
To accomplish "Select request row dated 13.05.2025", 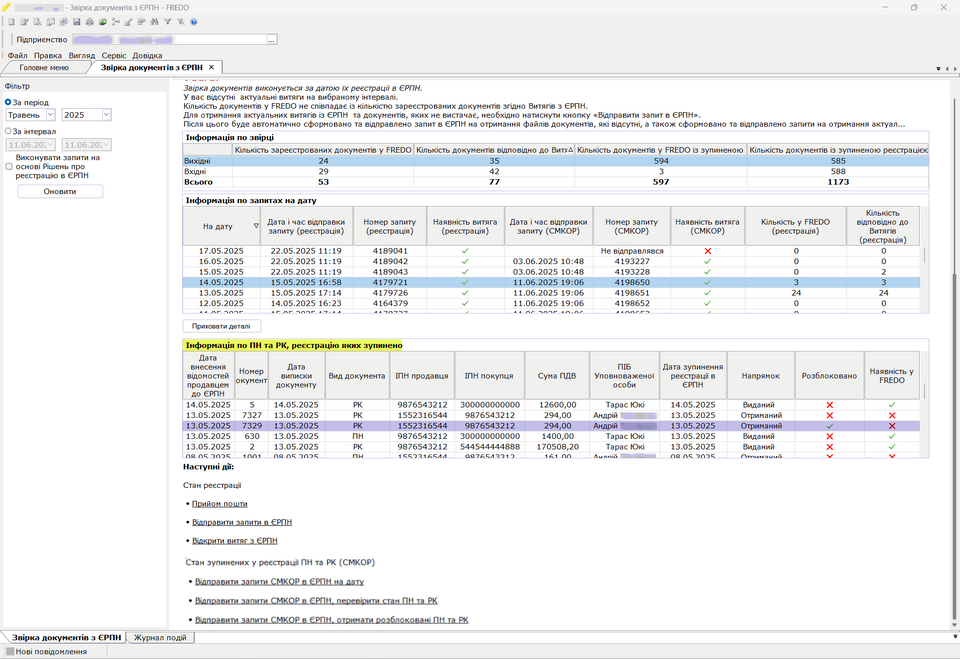I will (551, 293).
